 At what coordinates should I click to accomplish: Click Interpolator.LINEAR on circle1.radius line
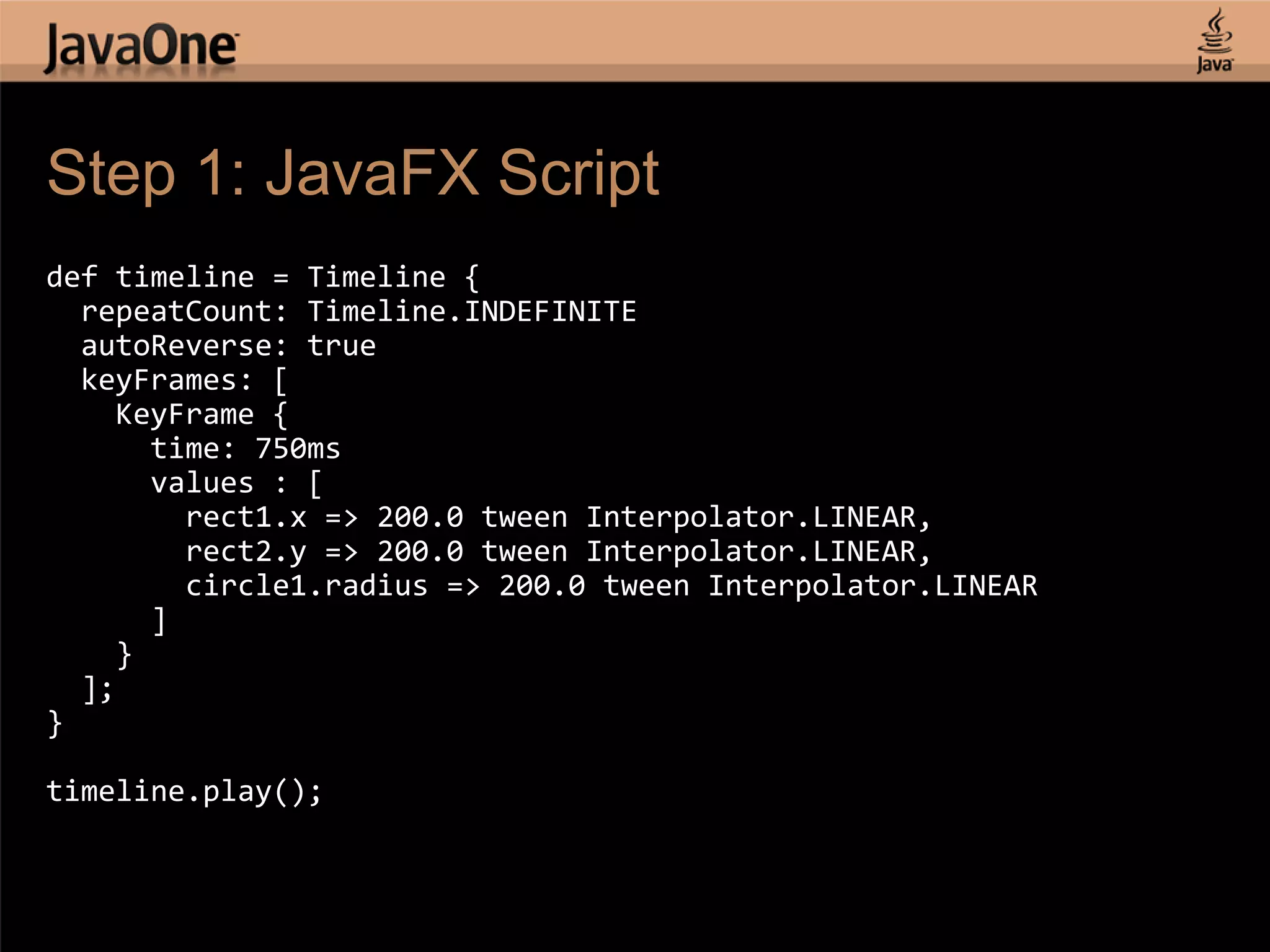coord(873,586)
